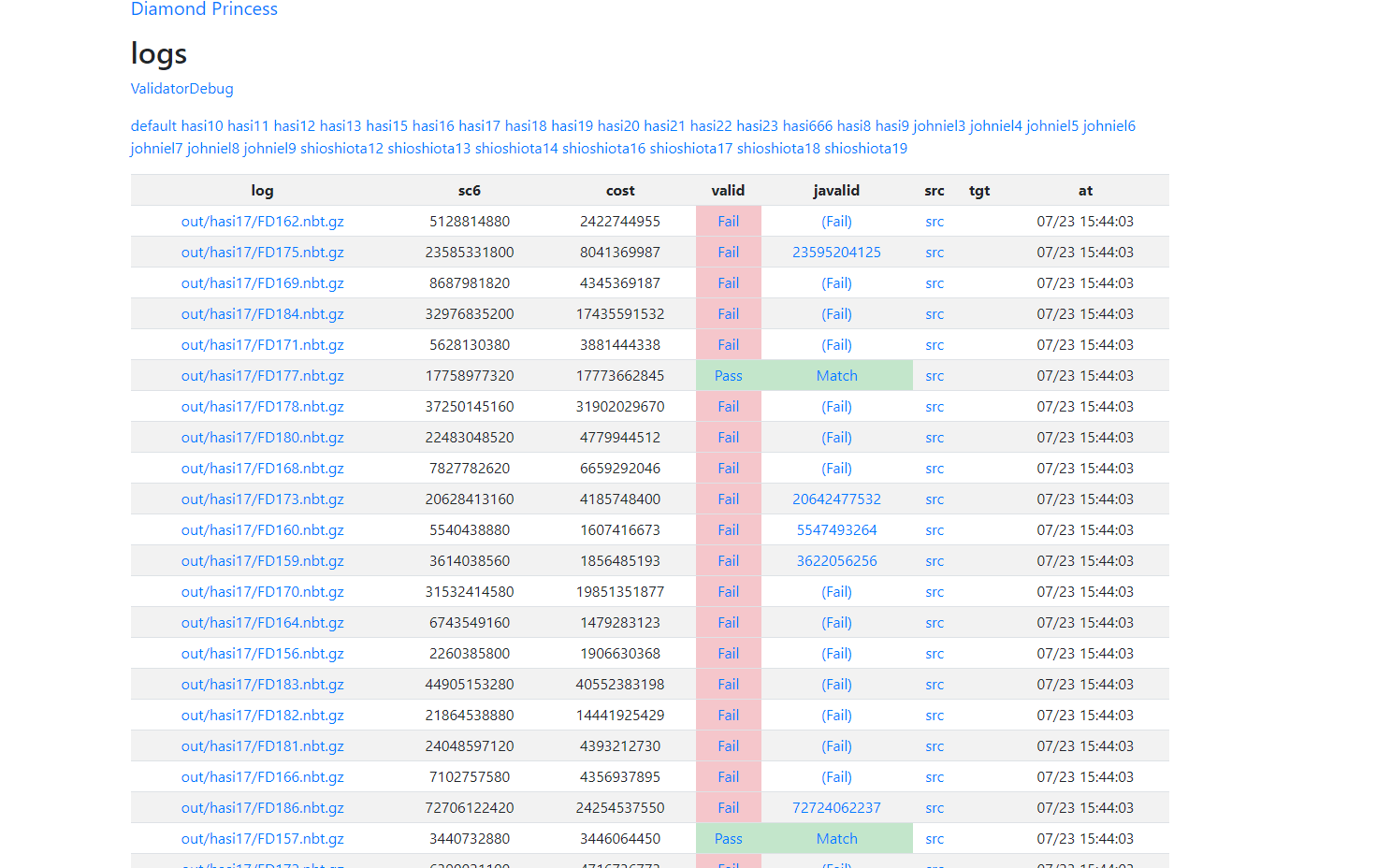Open src link for FD168 row
This screenshot has width=1391, height=868.
[x=935, y=469]
